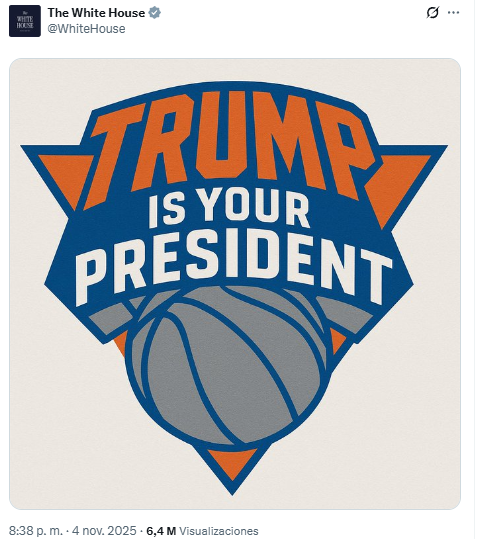Image resolution: width=482 pixels, height=539 pixels.
Task: Click the white PRESIDENT lettering in image
Action: pos(234,266)
